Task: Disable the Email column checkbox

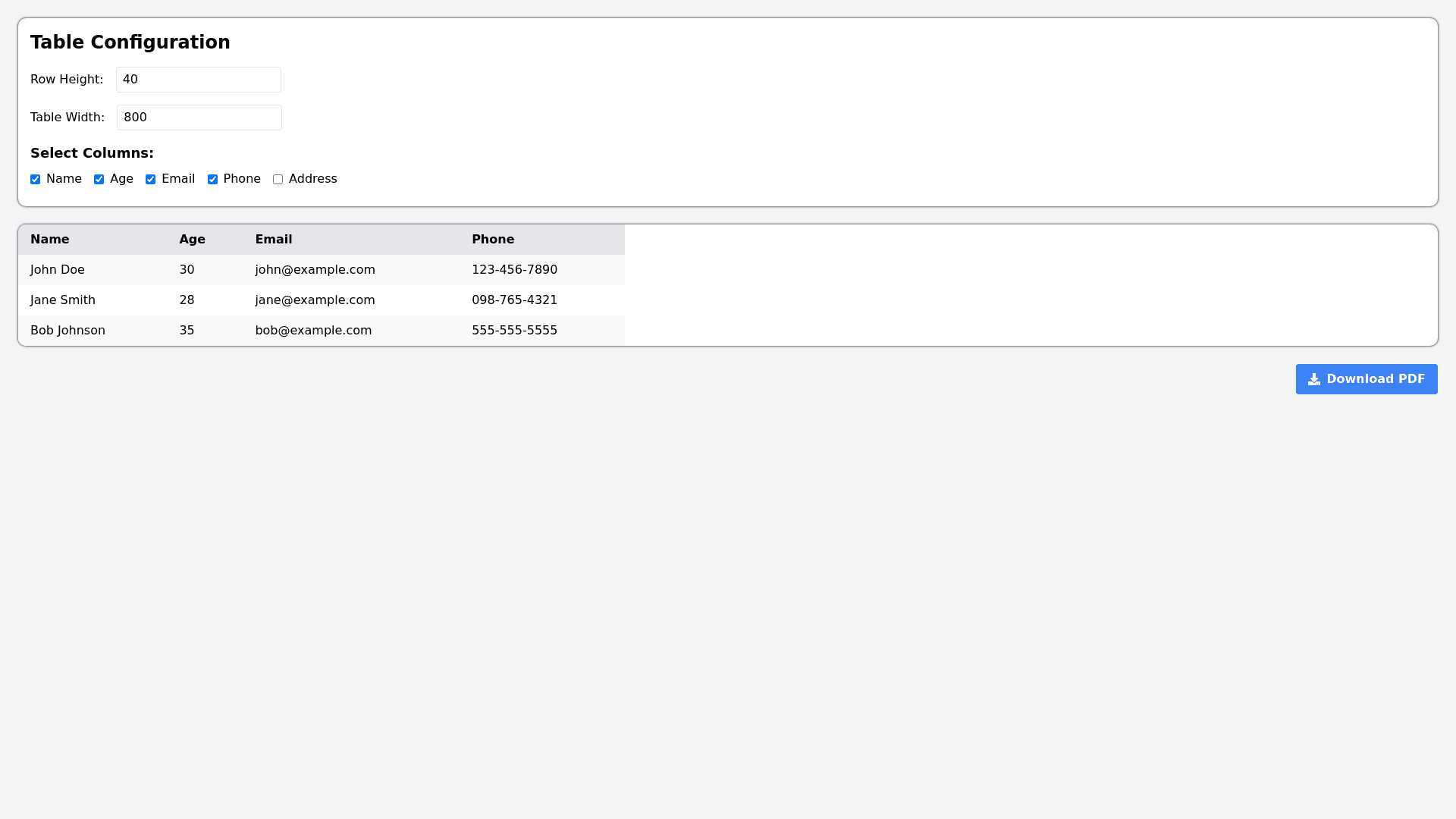Action: 151,180
